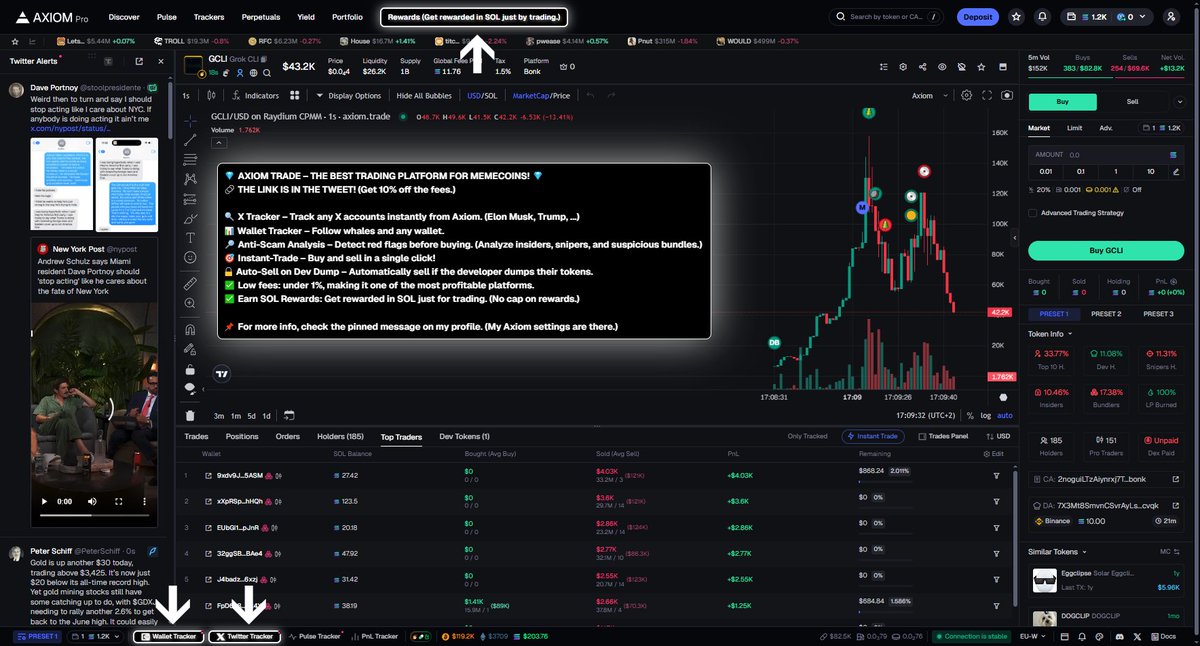Image resolution: width=1200 pixels, height=646 pixels.
Task: Switch to the Sell side button
Action: 1132,101
